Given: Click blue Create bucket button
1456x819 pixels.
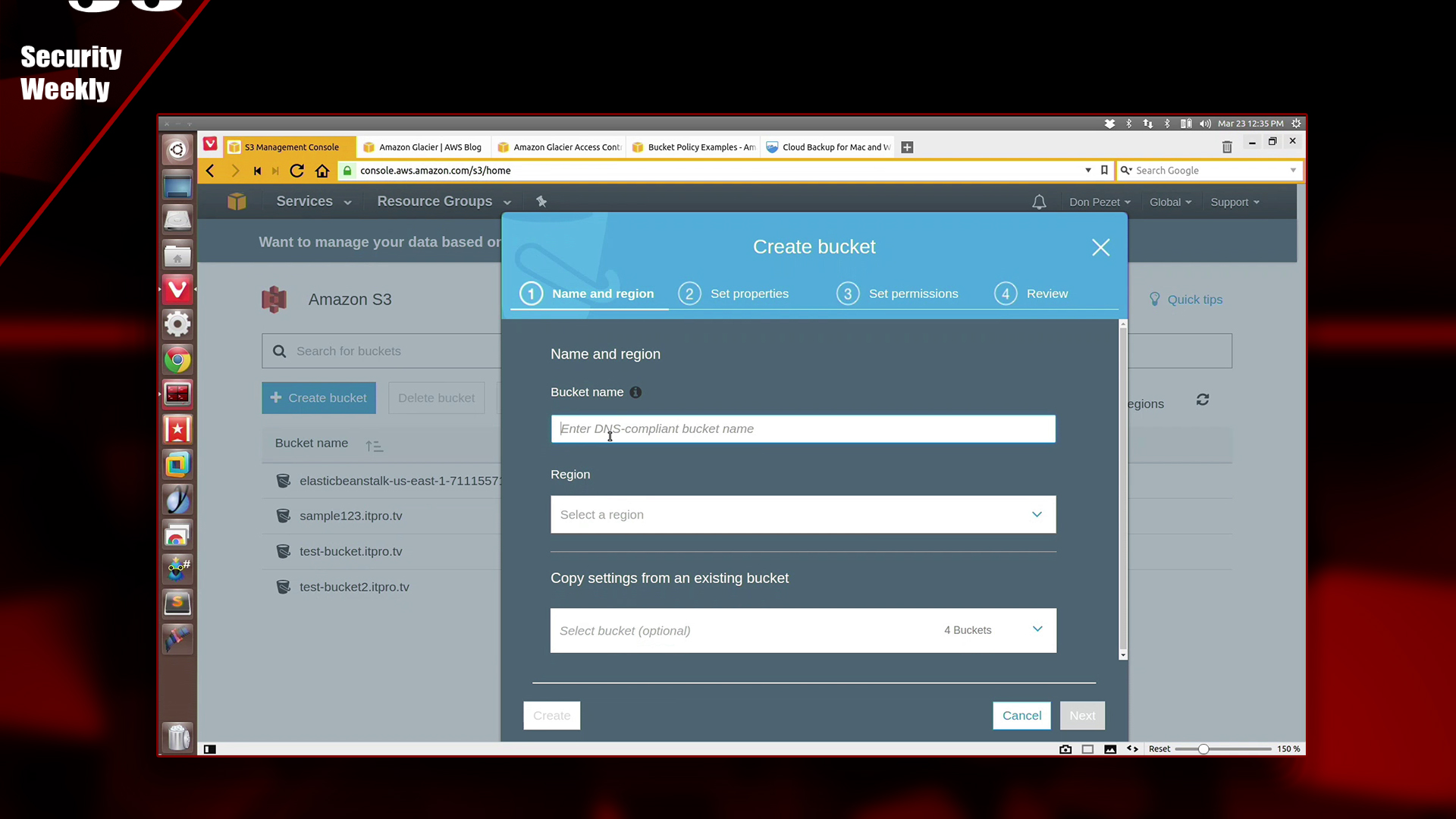Looking at the screenshot, I should point(318,398).
